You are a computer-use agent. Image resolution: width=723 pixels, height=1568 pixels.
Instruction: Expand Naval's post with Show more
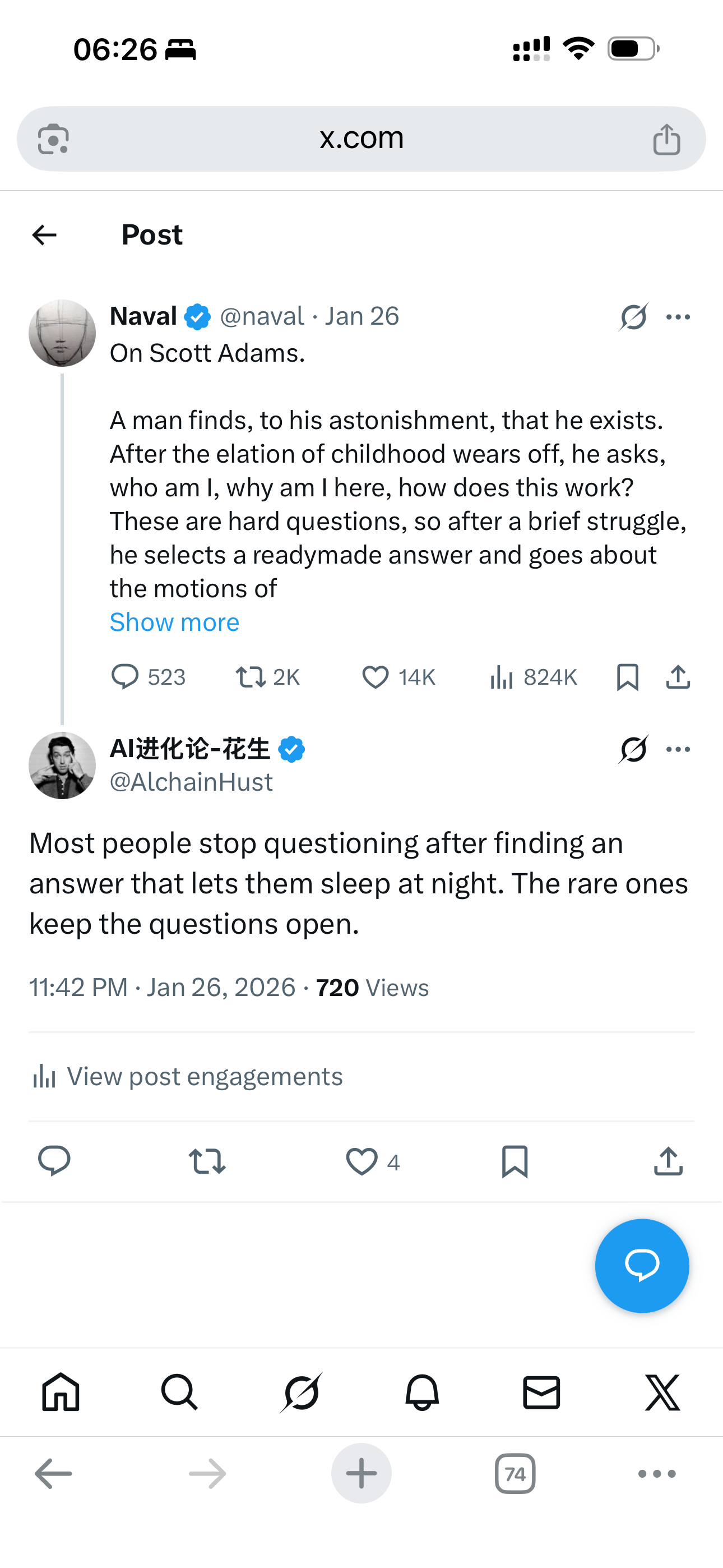[x=175, y=622]
